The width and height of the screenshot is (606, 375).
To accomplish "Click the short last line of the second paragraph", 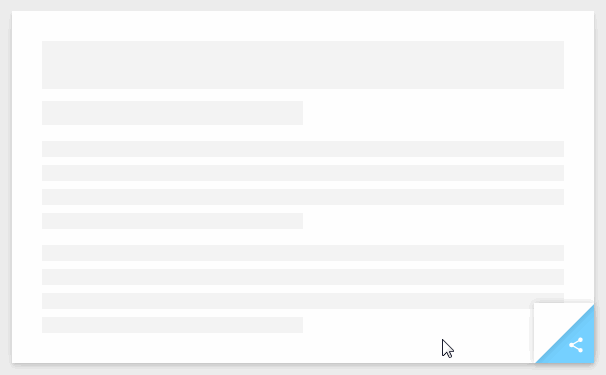I will (172, 325).
